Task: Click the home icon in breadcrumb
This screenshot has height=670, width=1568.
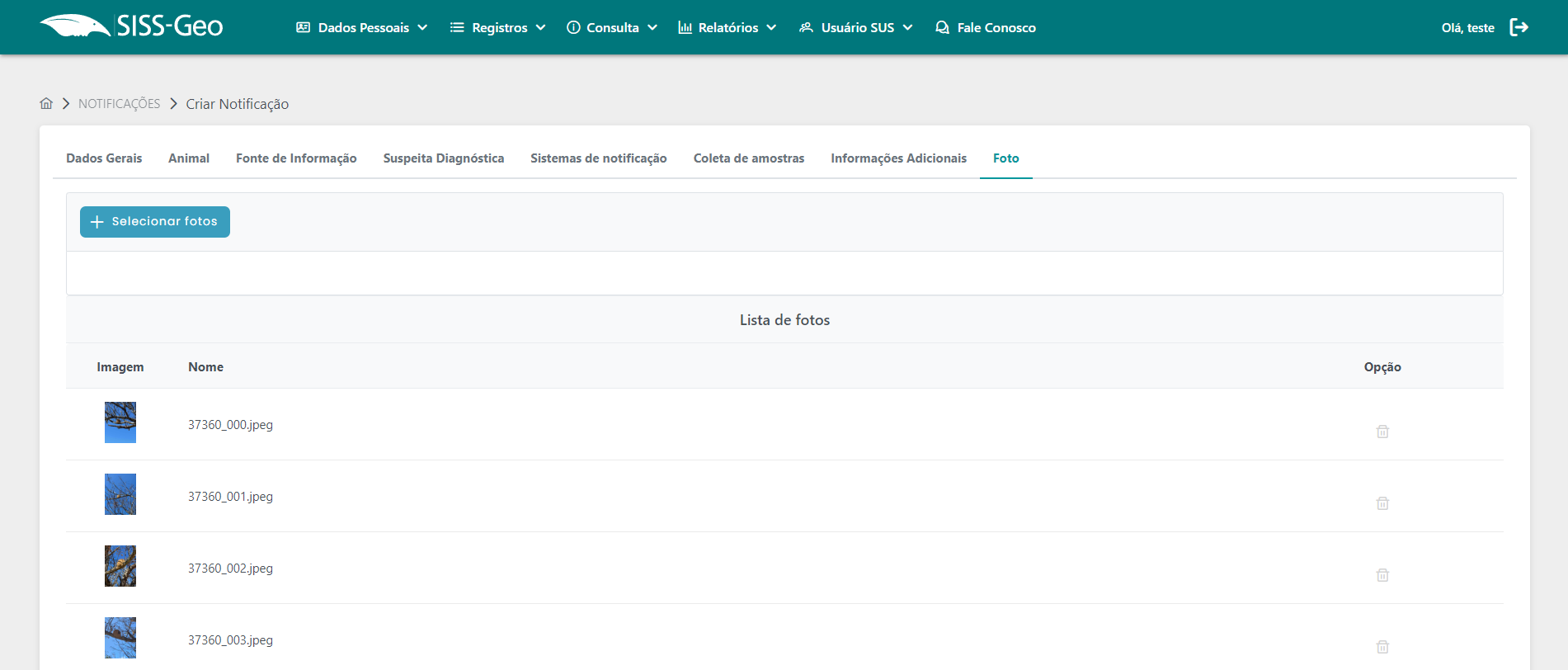Action: tap(46, 103)
